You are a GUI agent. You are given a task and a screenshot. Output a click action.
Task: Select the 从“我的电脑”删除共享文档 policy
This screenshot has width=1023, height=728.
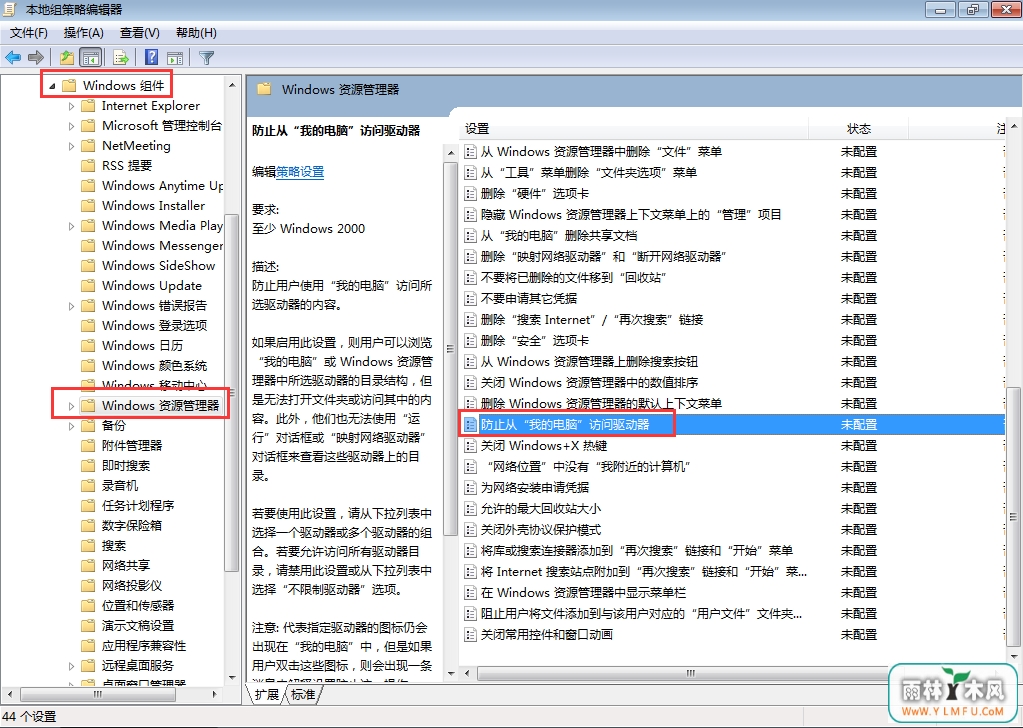559,235
